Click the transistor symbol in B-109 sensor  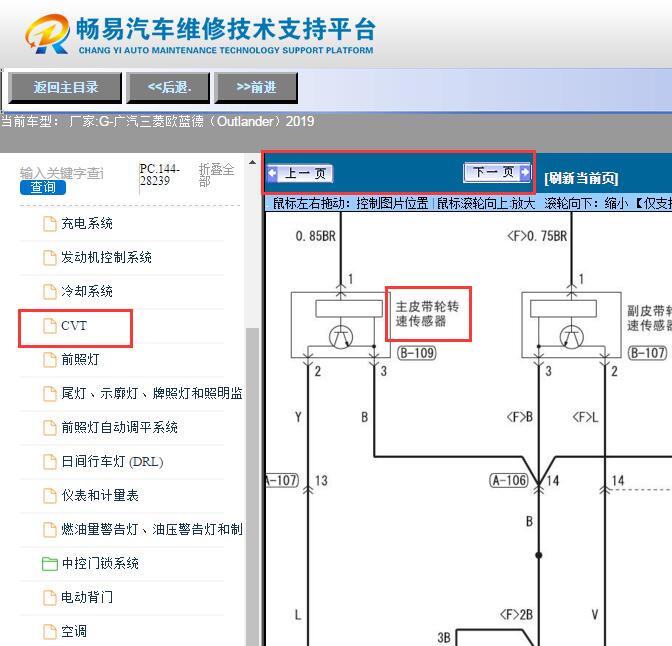pos(341,337)
